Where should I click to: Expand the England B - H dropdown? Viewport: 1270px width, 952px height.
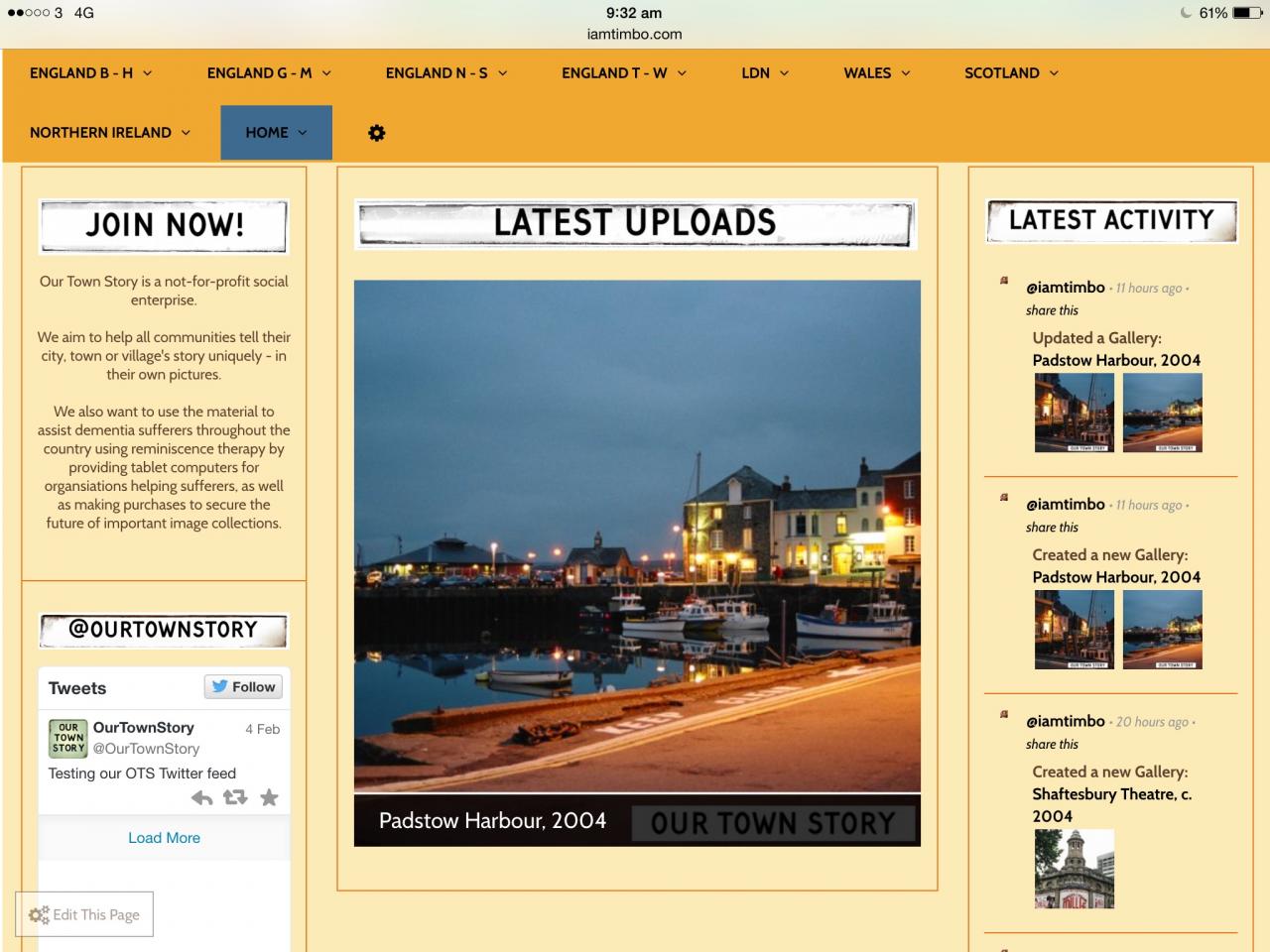(90, 73)
